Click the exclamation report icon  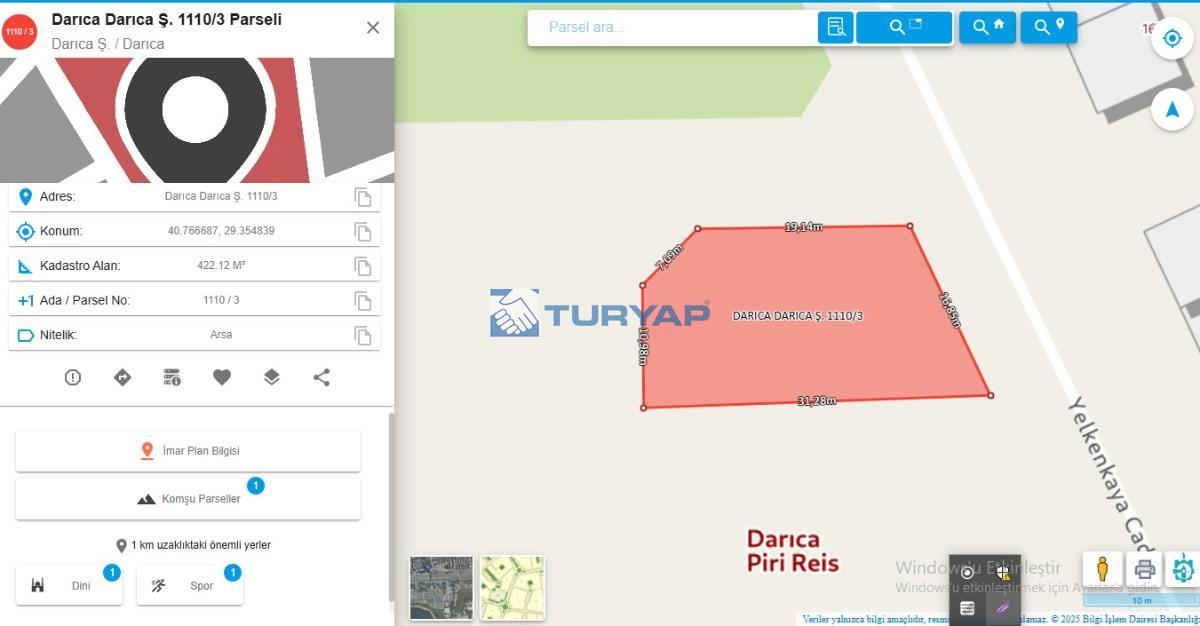(73, 377)
